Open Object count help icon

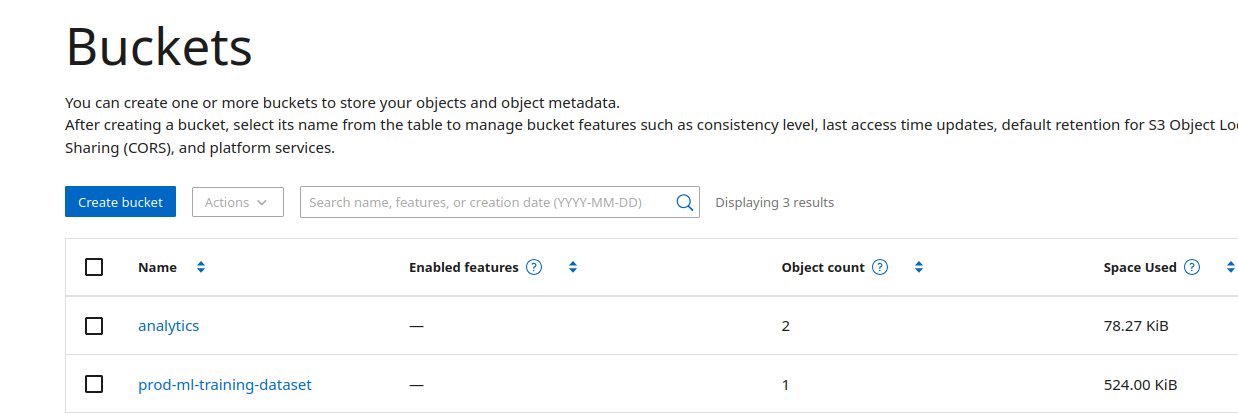[x=880, y=267]
